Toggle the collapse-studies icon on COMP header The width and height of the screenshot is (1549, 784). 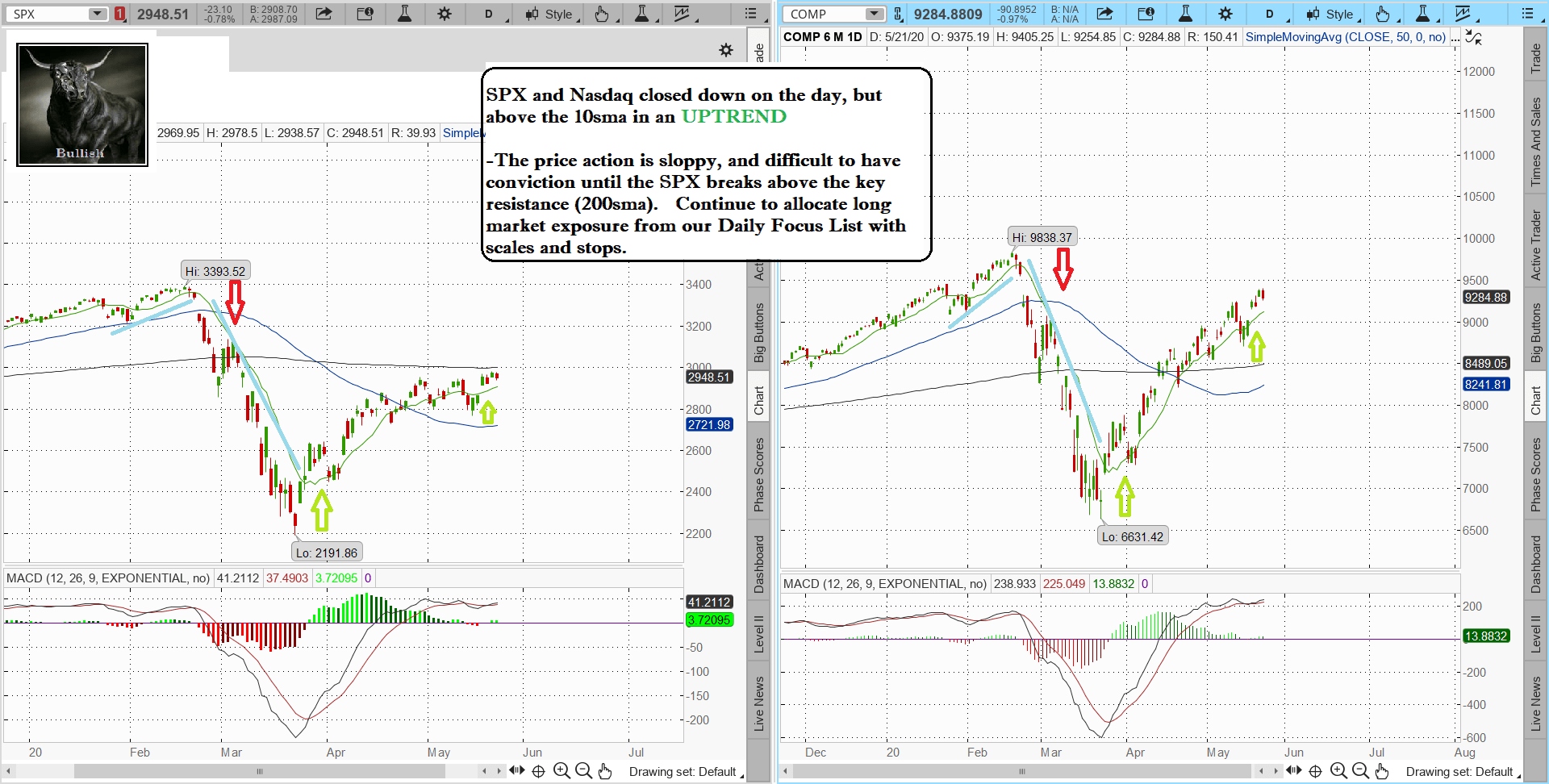point(1473,37)
